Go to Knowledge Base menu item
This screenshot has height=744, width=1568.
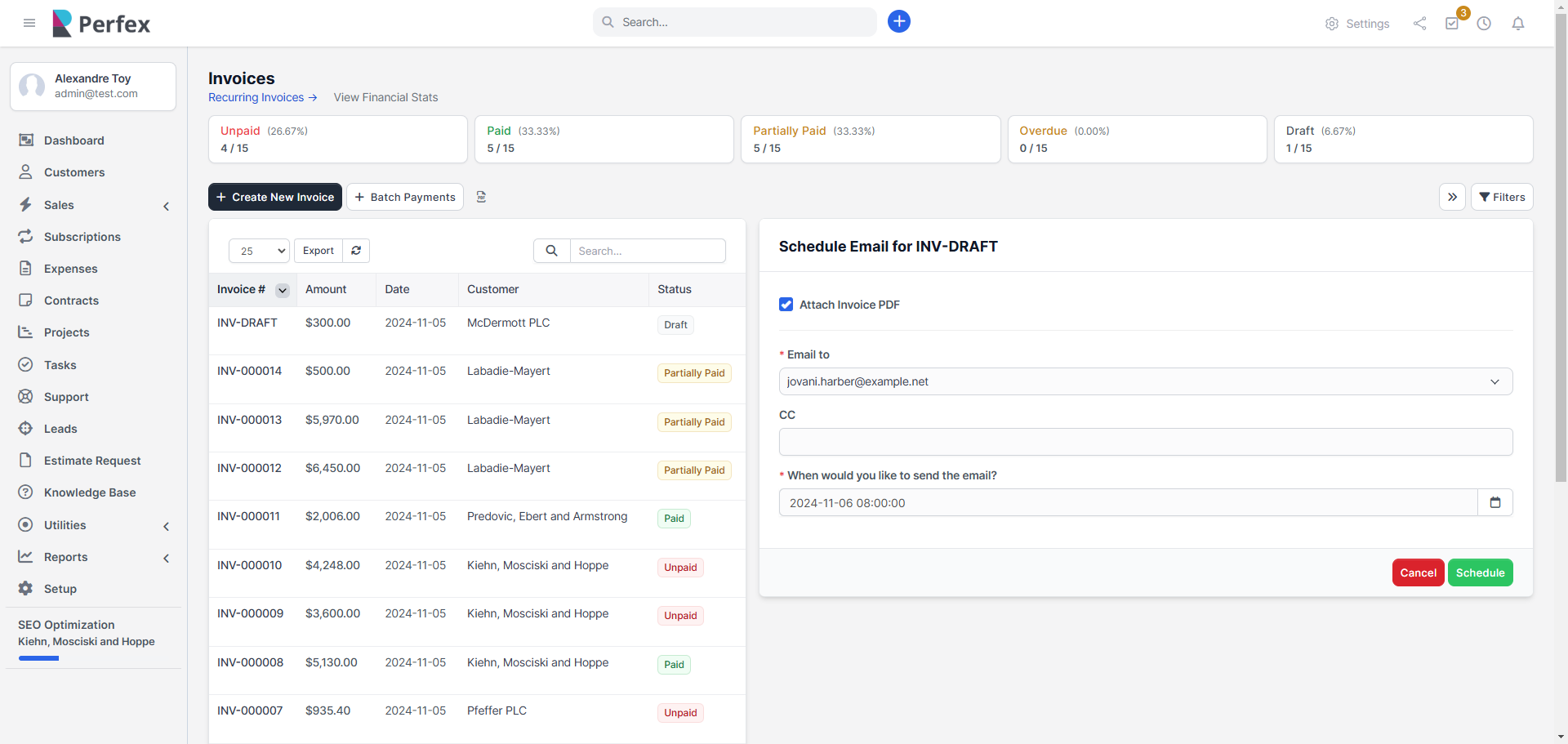coord(90,492)
